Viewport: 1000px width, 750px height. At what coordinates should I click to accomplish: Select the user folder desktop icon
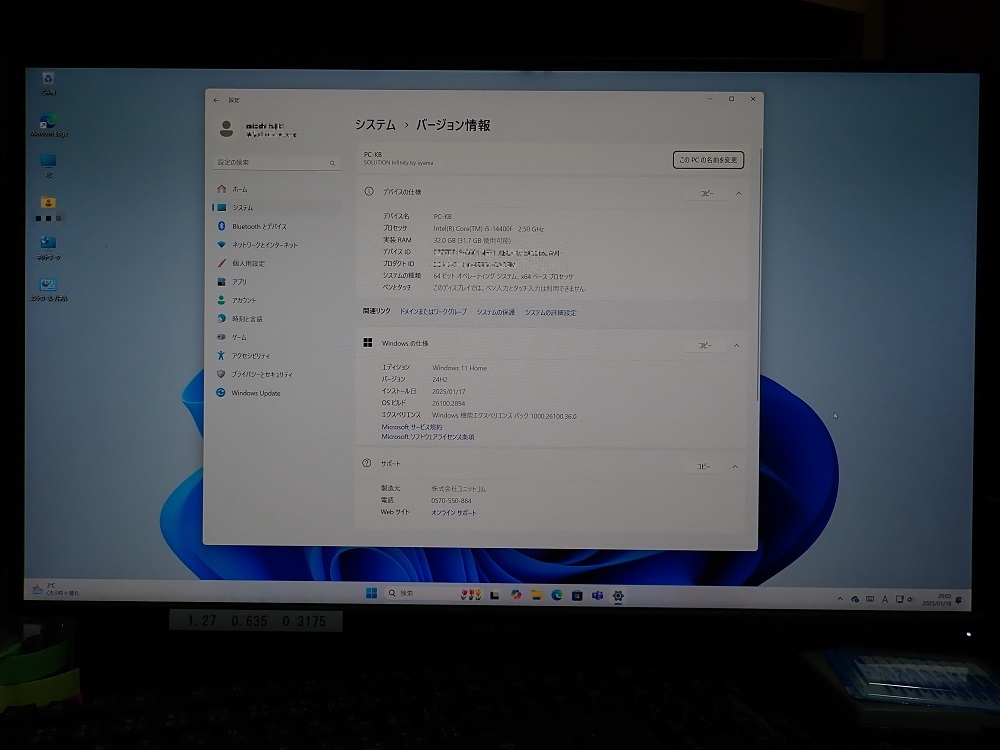pyautogui.click(x=48, y=209)
